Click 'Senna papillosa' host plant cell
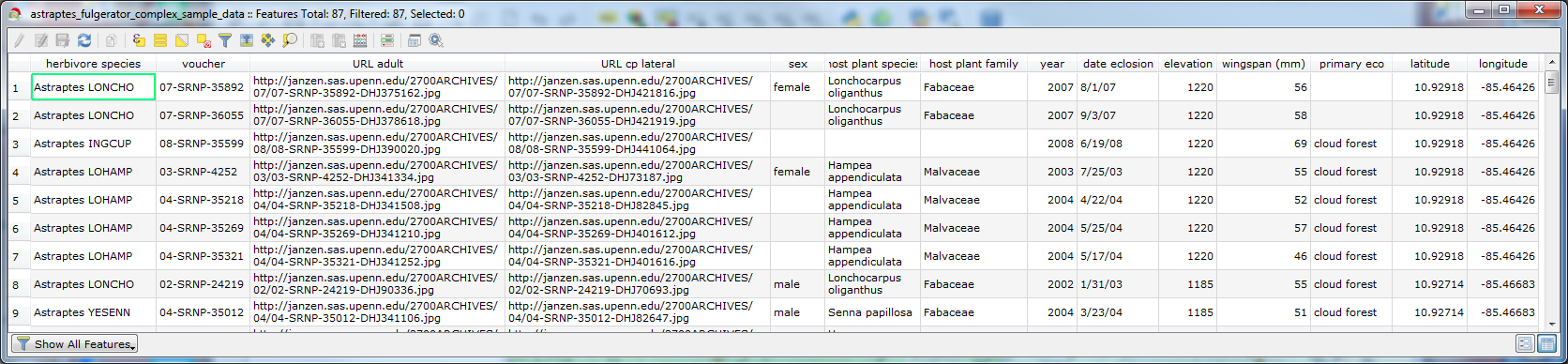The image size is (1568, 364). point(872,312)
